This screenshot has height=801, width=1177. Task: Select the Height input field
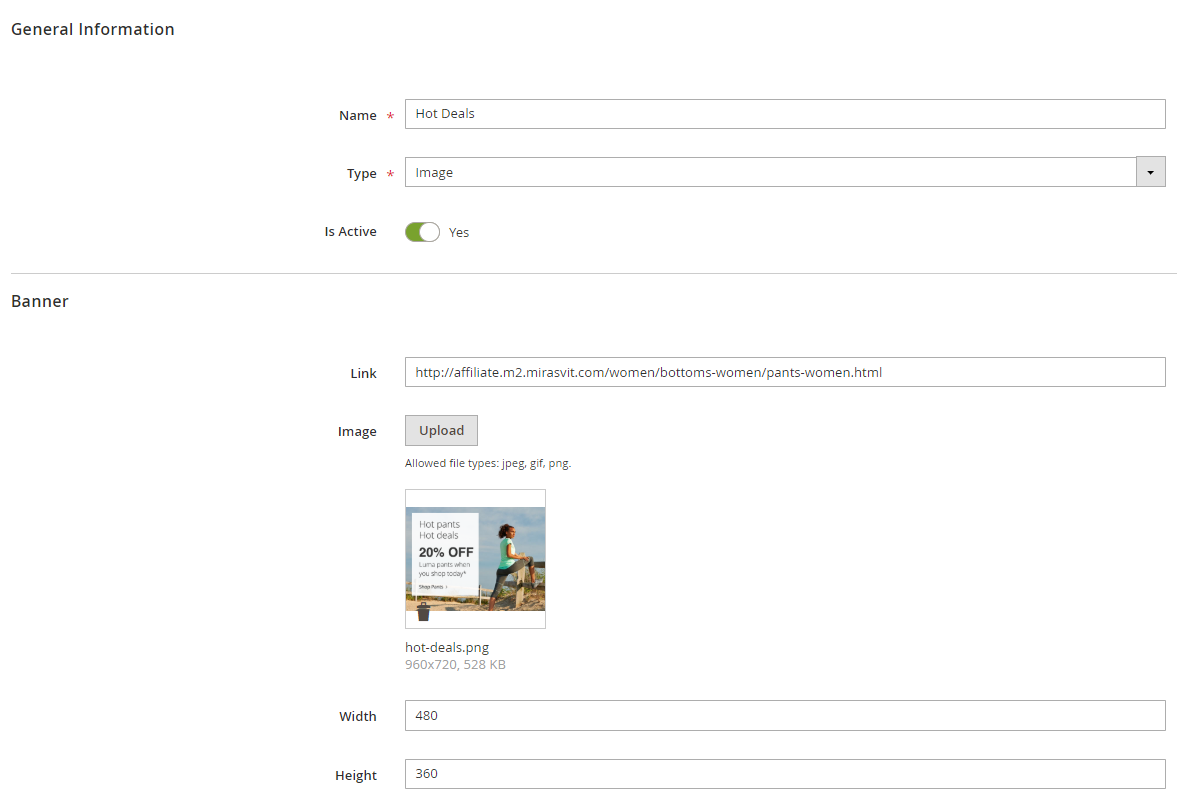[784, 774]
